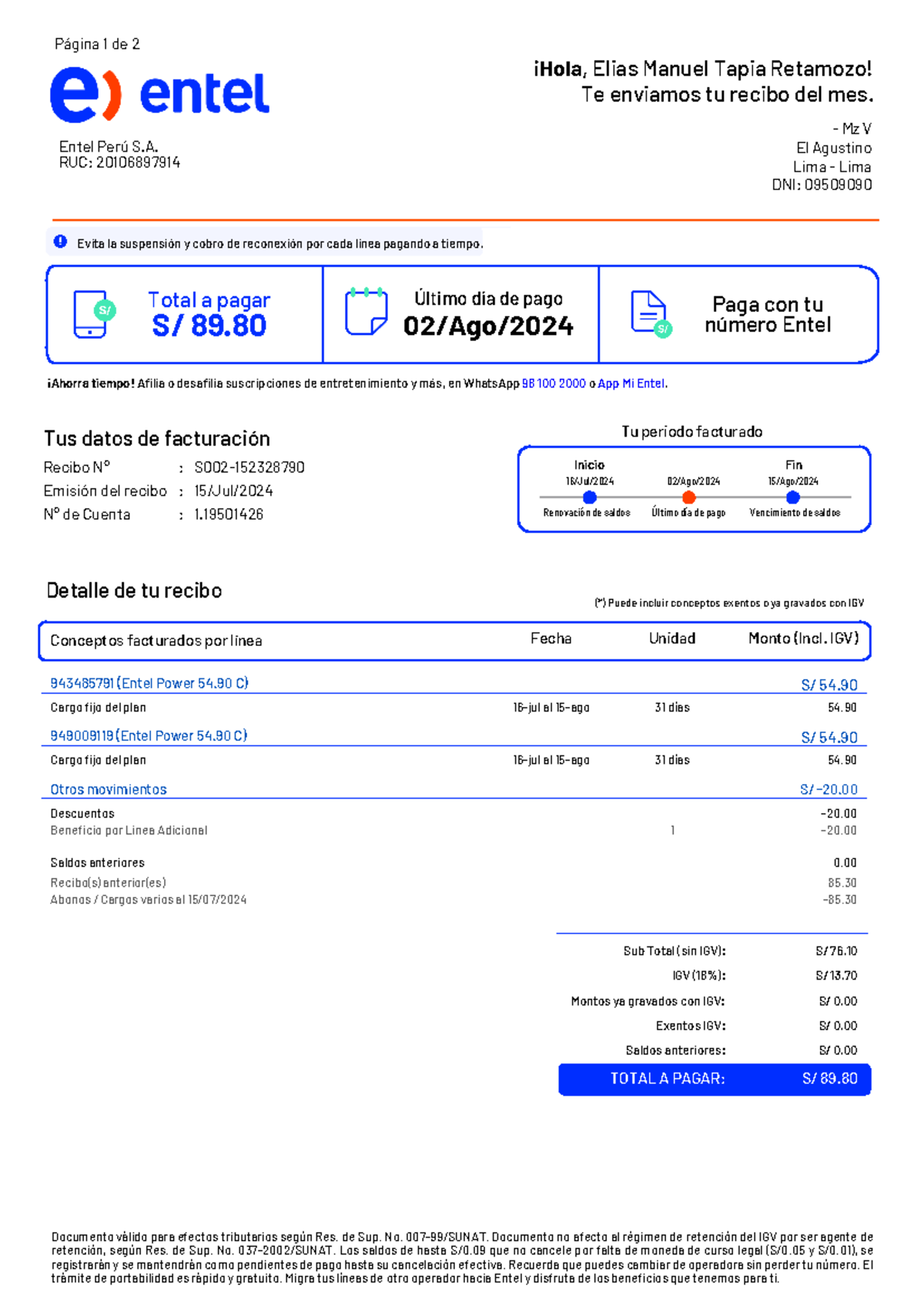Click the orange Último día de pago dot
The image size is (924, 1306).
click(689, 497)
